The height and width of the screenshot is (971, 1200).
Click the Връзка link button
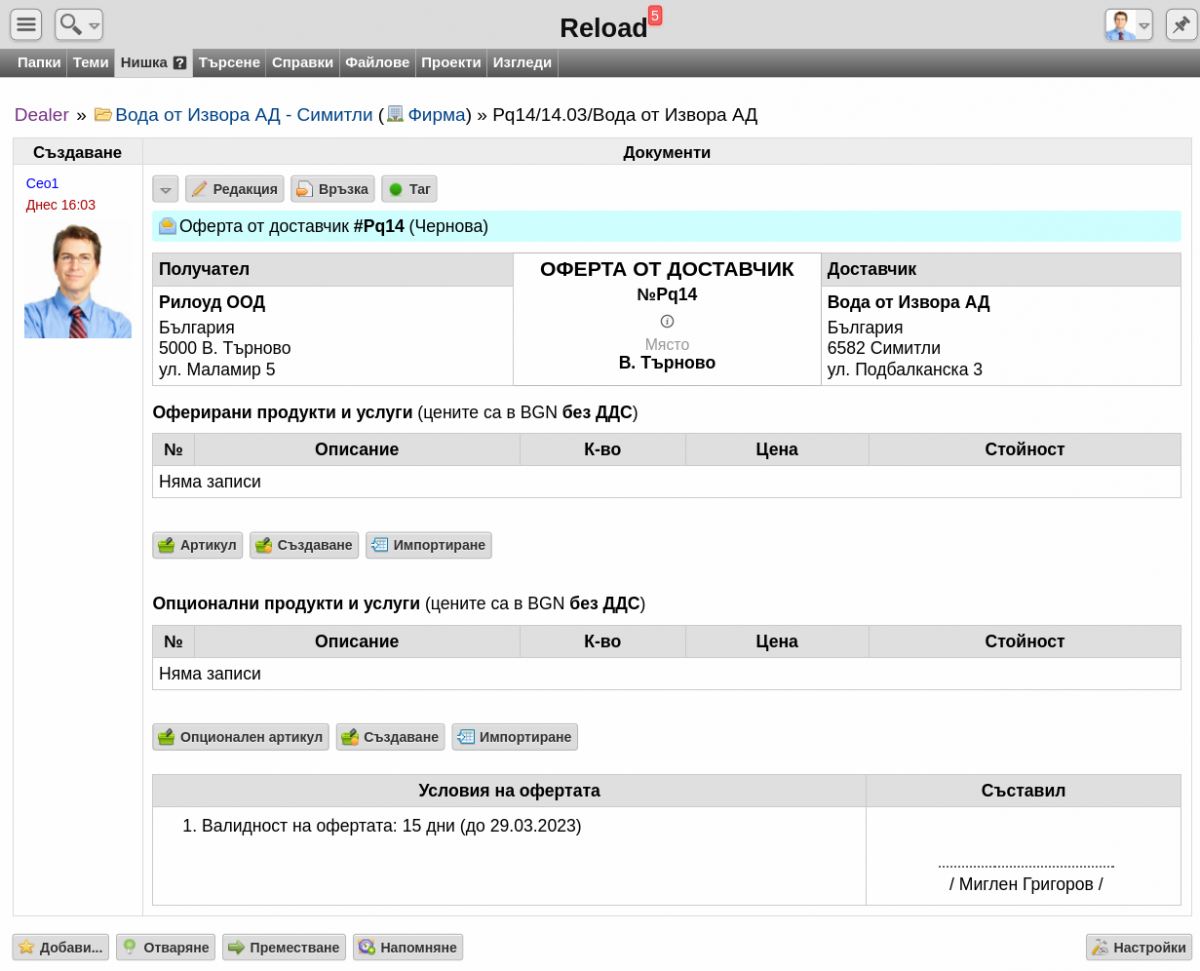coord(333,189)
